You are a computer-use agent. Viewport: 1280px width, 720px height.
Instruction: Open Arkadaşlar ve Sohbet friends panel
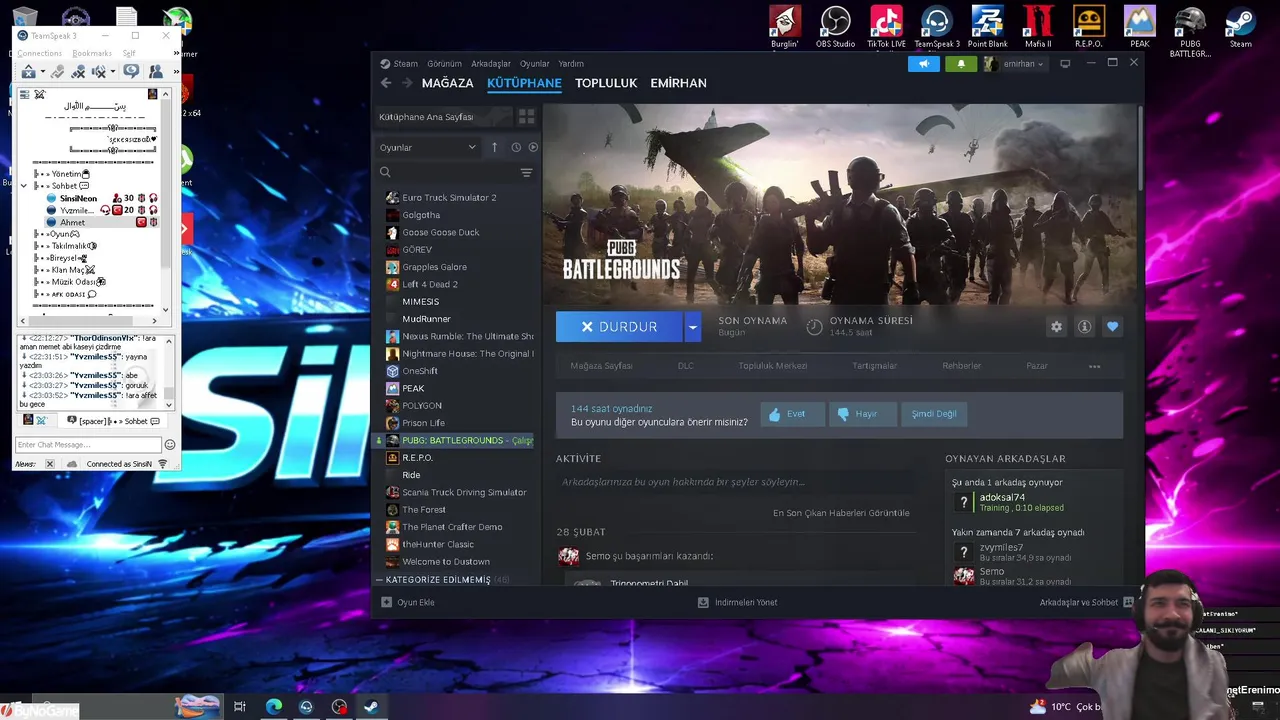(x=1086, y=603)
